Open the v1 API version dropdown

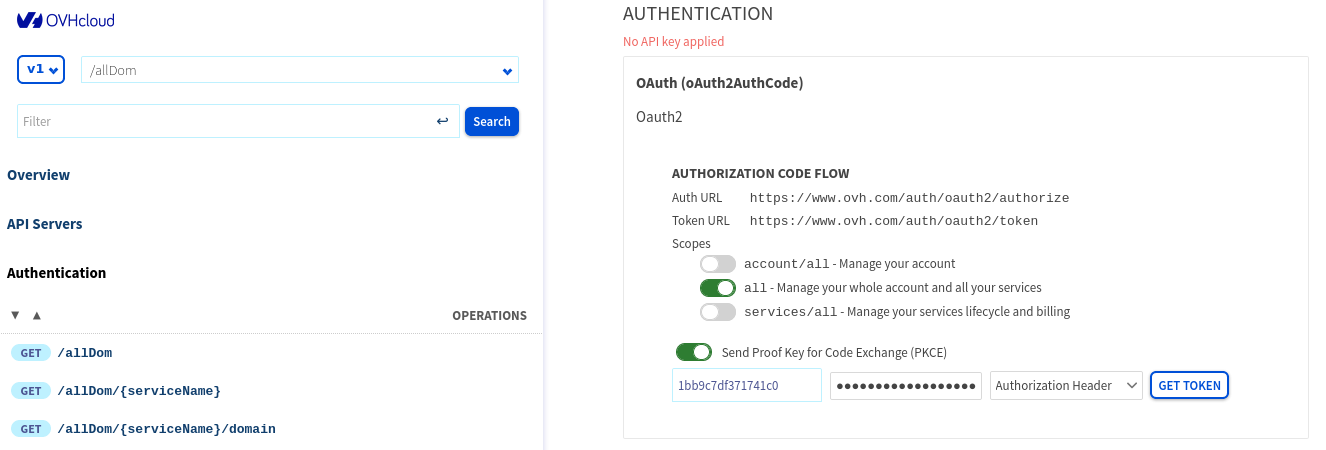point(41,70)
